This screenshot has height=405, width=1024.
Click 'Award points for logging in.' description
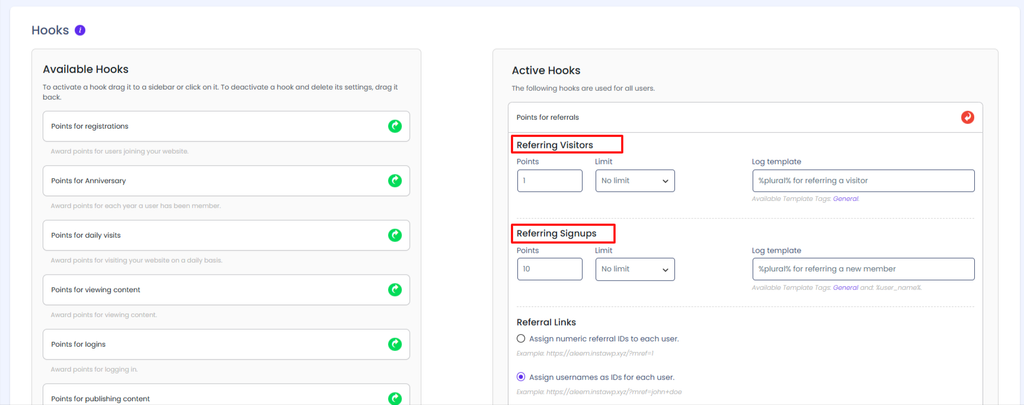point(94,370)
